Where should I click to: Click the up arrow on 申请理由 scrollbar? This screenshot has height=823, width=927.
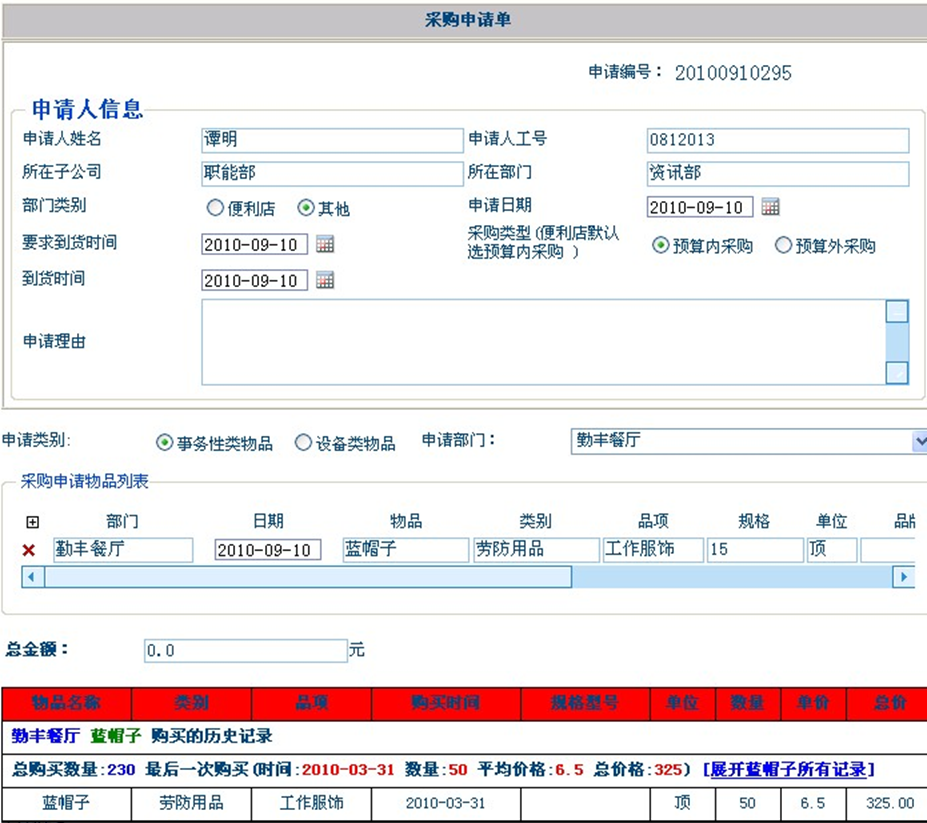coord(897,310)
